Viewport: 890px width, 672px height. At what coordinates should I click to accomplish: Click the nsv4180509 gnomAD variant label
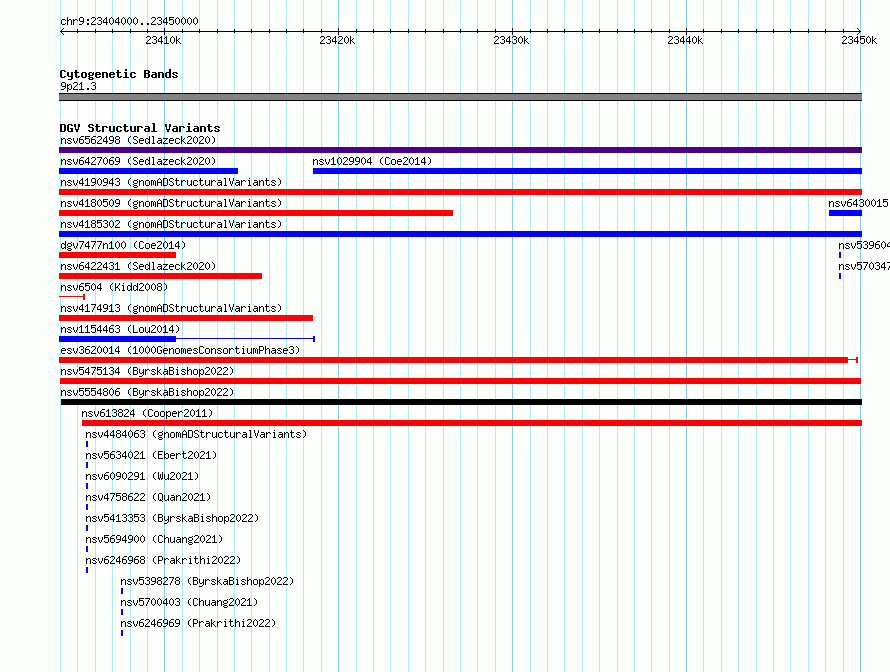point(171,203)
